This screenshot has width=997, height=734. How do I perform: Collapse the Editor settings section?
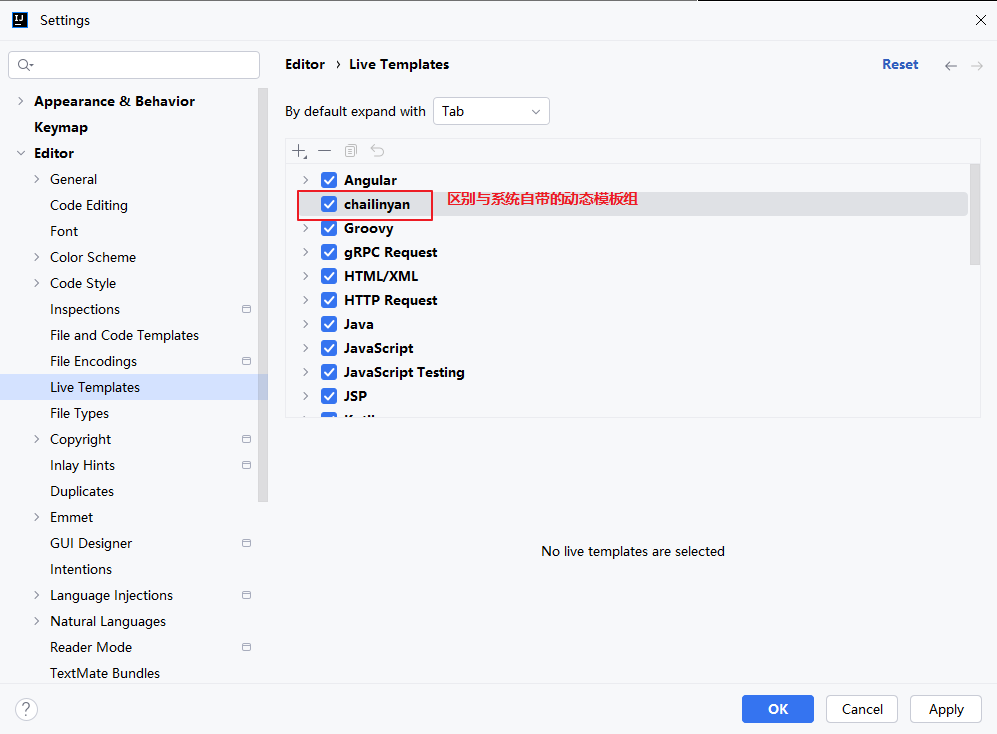(x=20, y=153)
